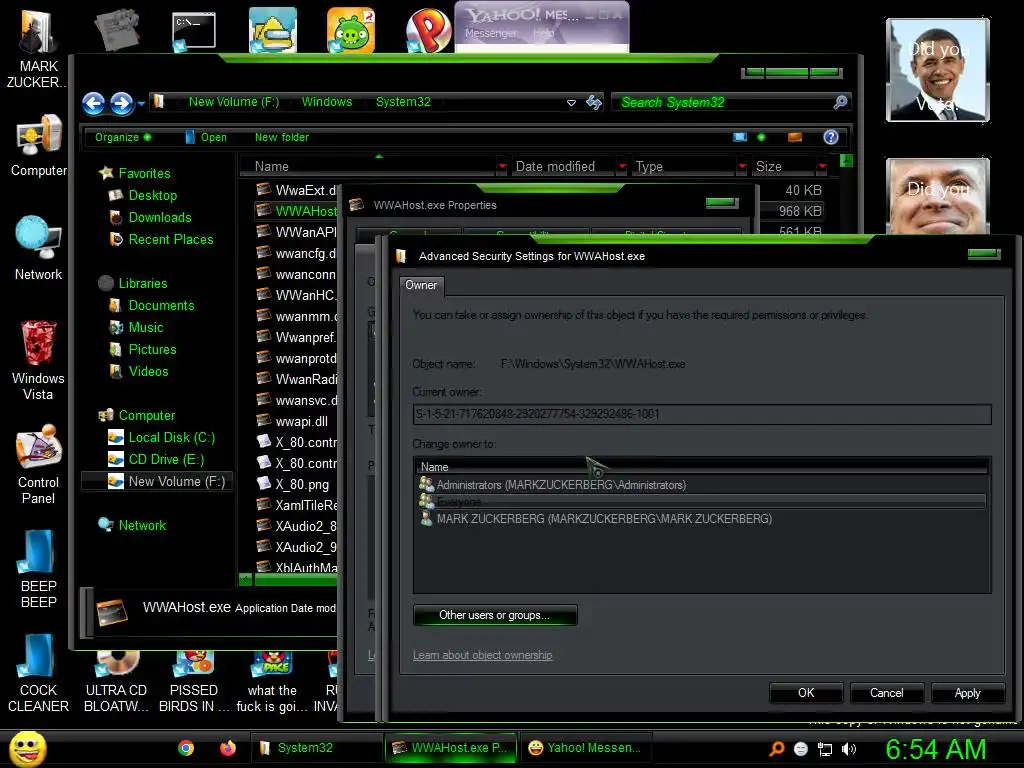The height and width of the screenshot is (768, 1024).
Task: Open Explorer help question mark icon
Action: pyautogui.click(x=831, y=137)
